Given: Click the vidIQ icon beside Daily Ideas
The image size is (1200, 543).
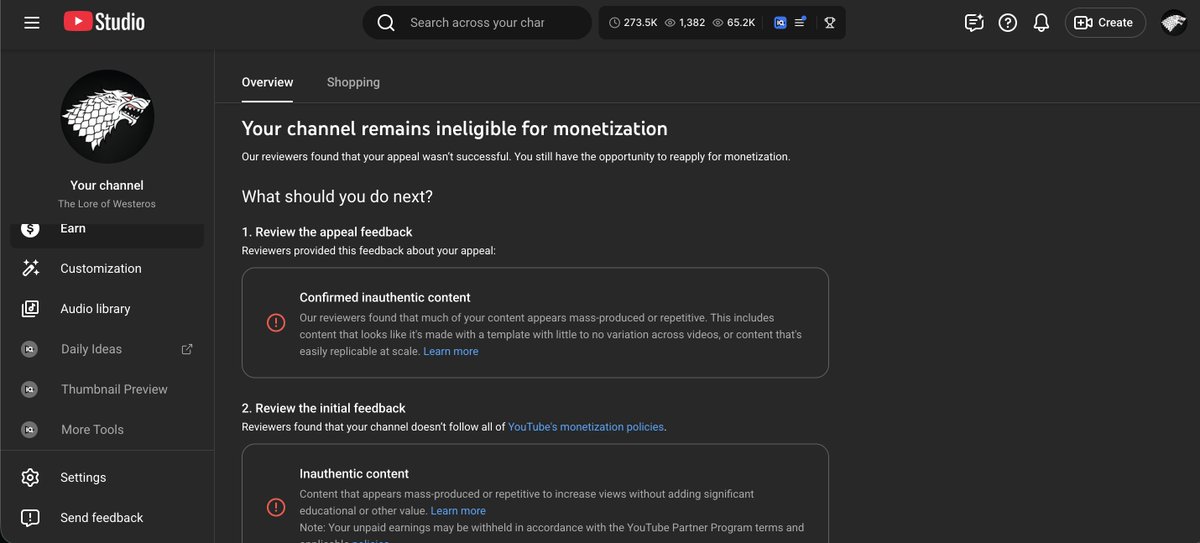Looking at the screenshot, I should coord(30,349).
